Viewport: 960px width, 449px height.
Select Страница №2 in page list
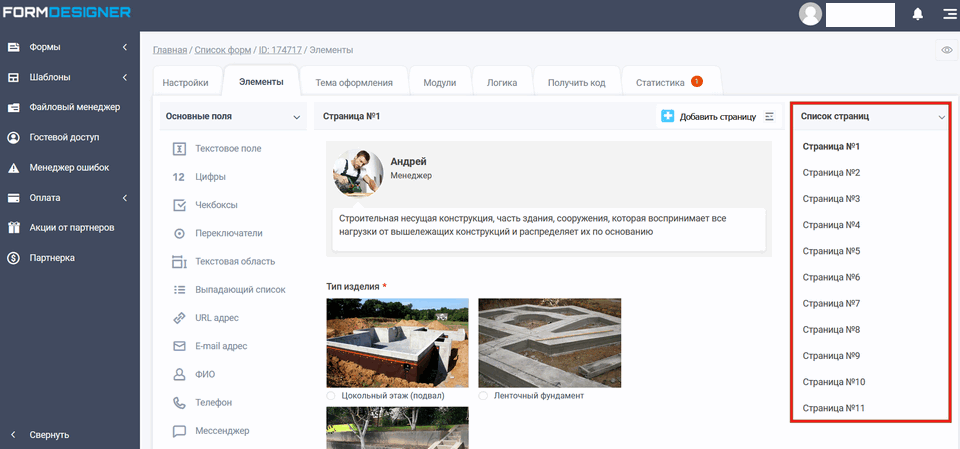click(831, 173)
